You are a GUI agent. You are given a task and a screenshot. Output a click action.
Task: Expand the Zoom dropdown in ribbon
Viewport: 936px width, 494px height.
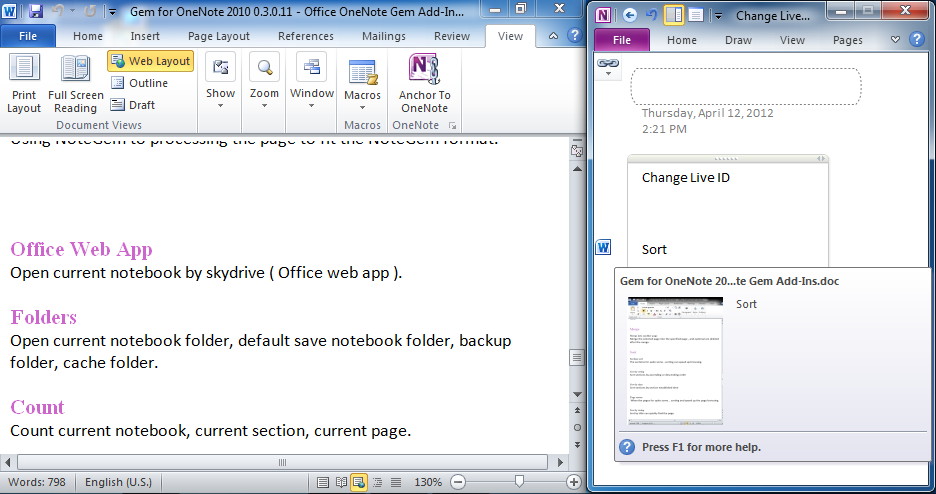coord(264,82)
